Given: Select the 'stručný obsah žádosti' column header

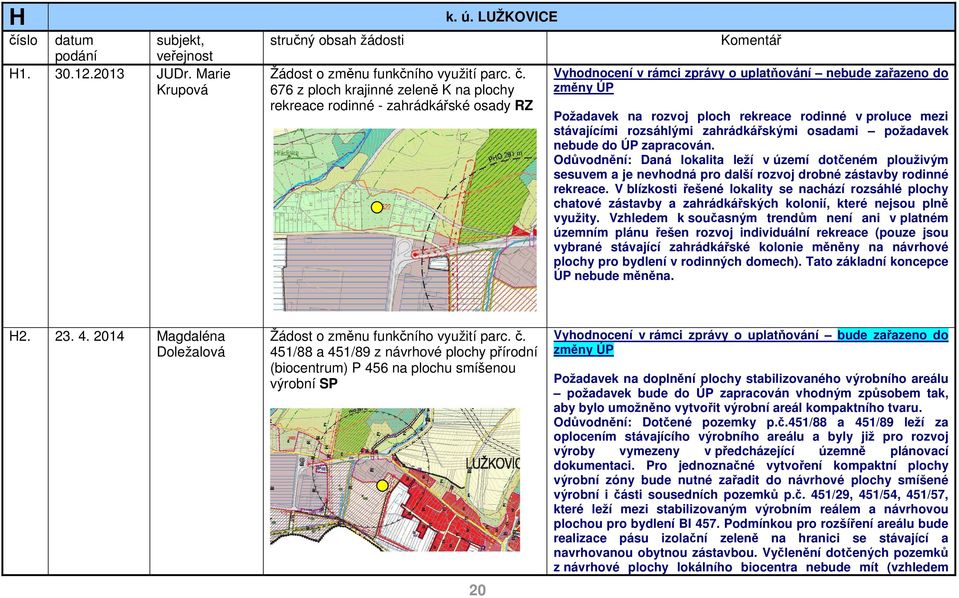Looking at the screenshot, I should pyautogui.click(x=337, y=40).
